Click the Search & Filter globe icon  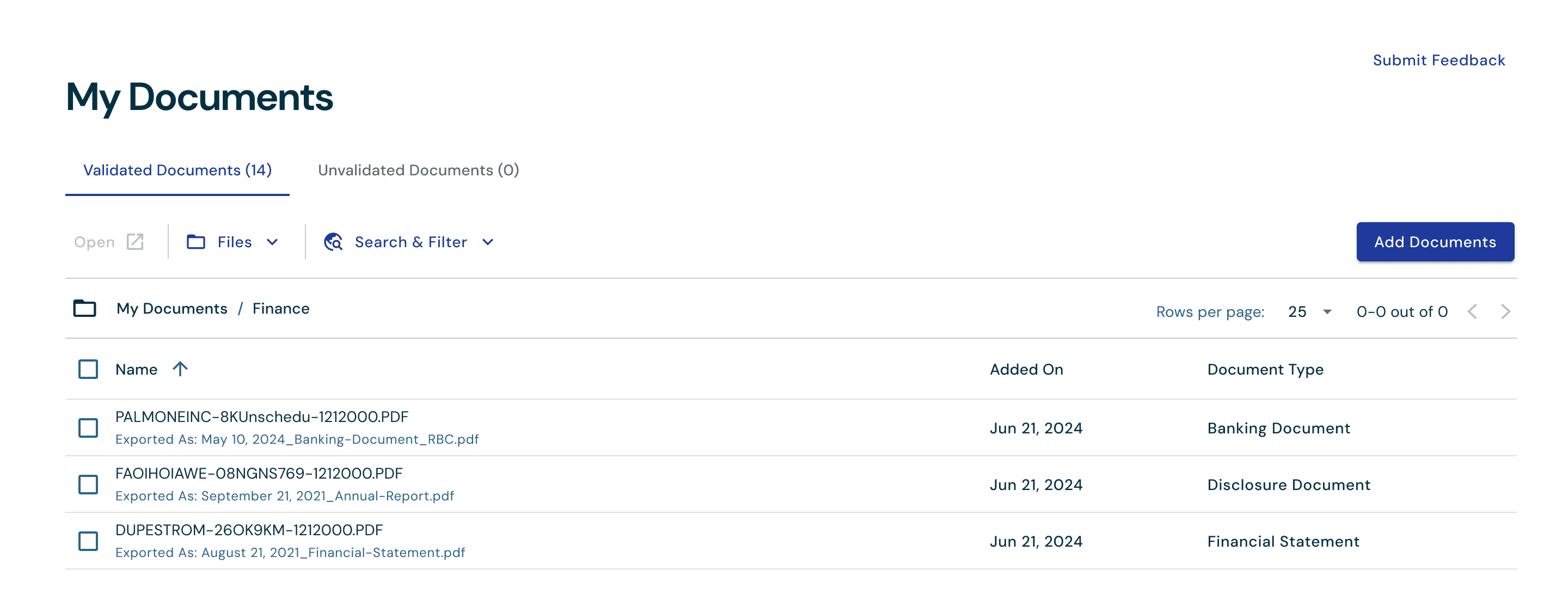(333, 242)
